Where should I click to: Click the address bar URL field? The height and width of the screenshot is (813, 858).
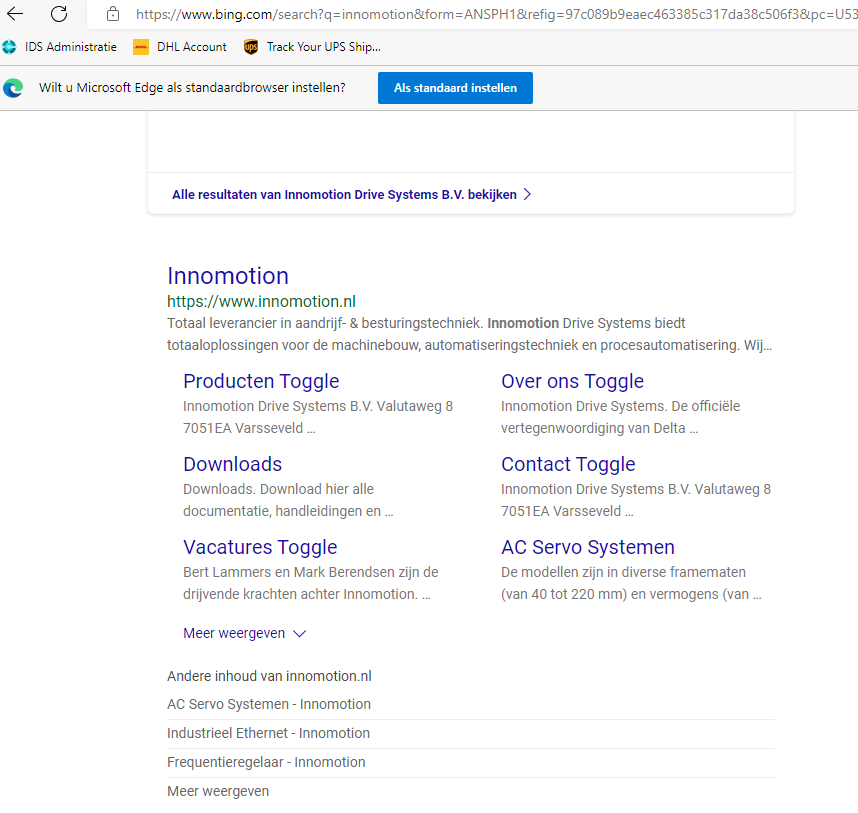coord(490,14)
